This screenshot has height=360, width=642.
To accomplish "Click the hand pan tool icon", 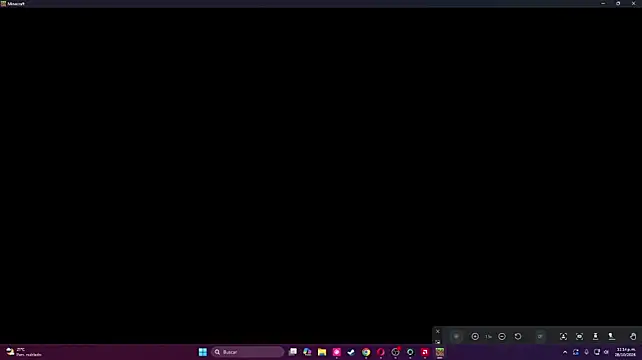I will pyautogui.click(x=633, y=336).
